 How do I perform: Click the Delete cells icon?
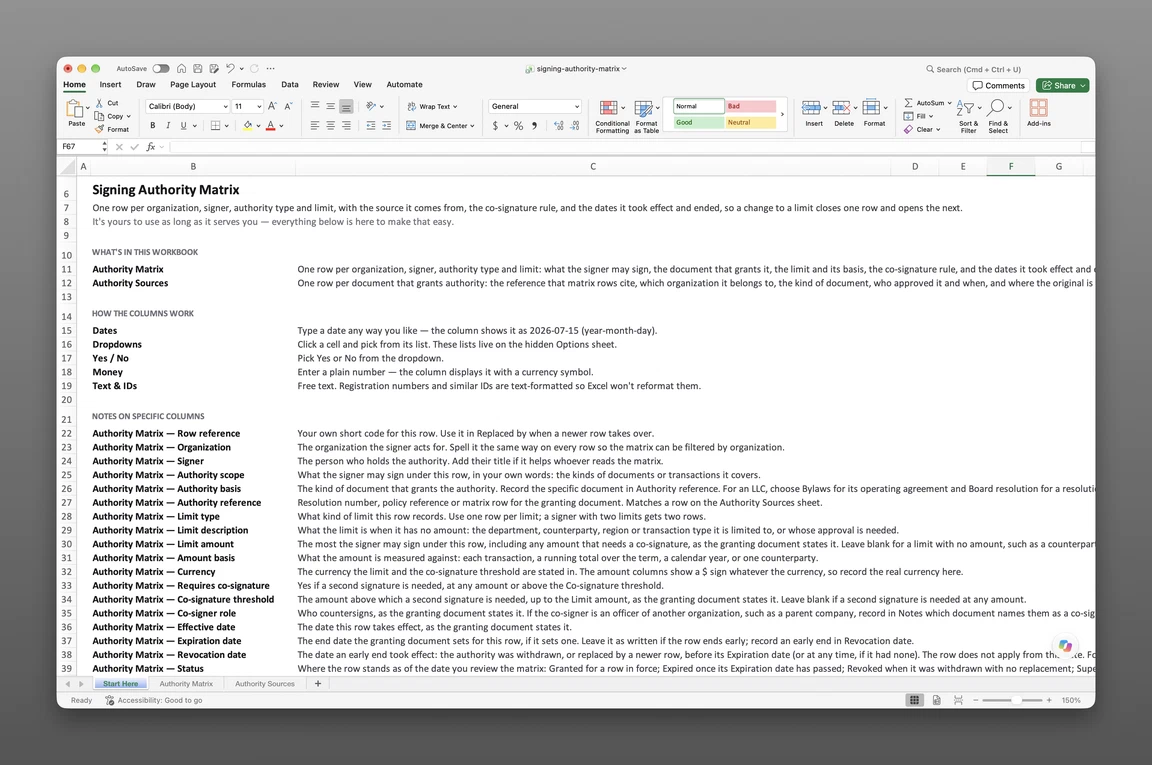tap(840, 108)
